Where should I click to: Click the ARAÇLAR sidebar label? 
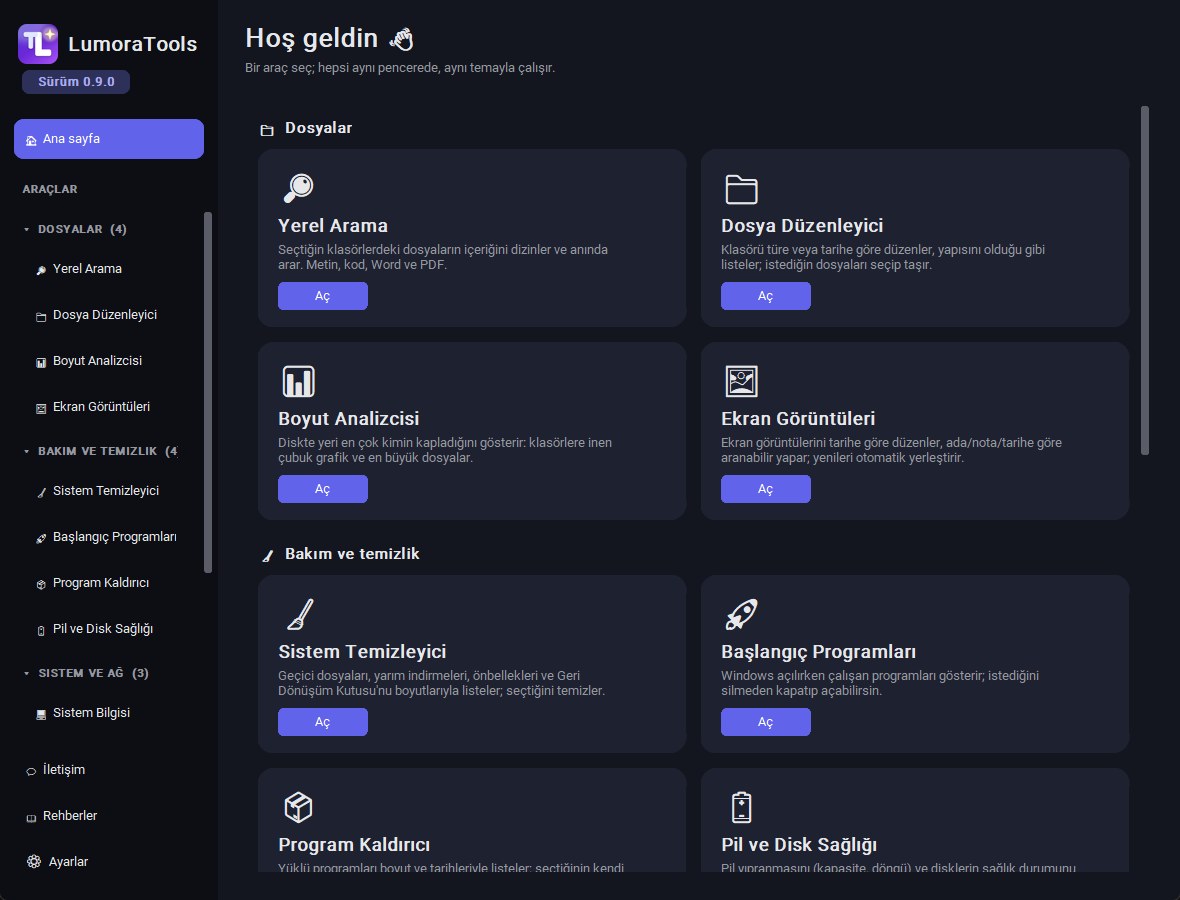[x=50, y=190]
